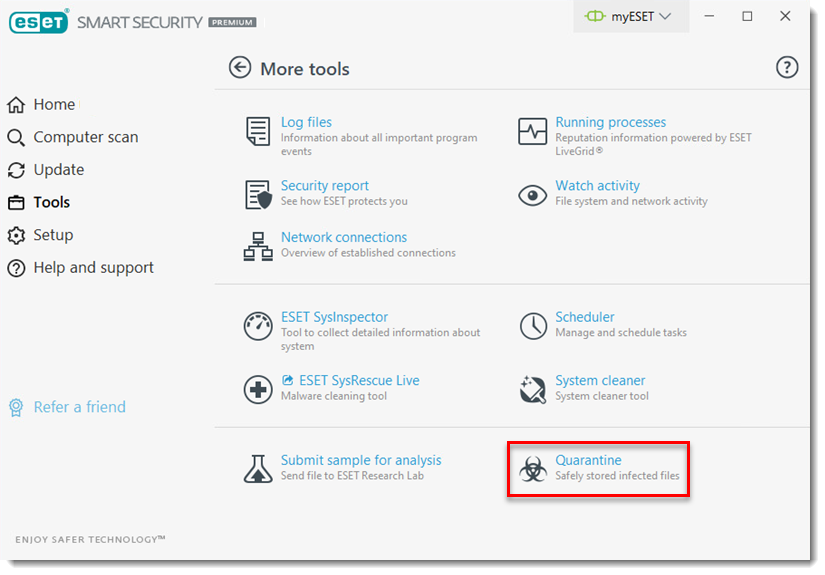Click the System cleaner icon
825x575 pixels.
(532, 390)
